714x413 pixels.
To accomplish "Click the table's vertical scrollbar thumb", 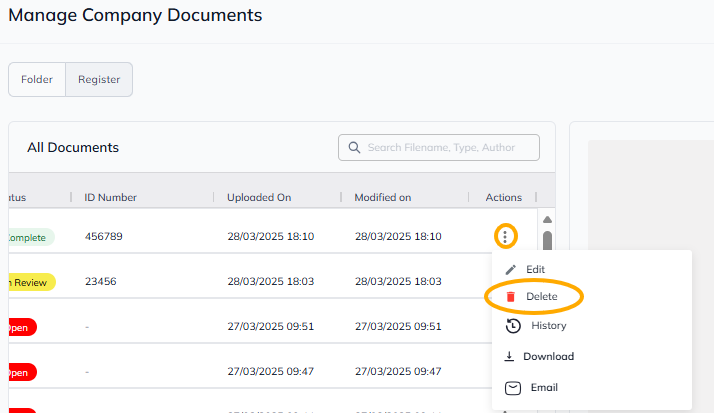I will 547,241.
